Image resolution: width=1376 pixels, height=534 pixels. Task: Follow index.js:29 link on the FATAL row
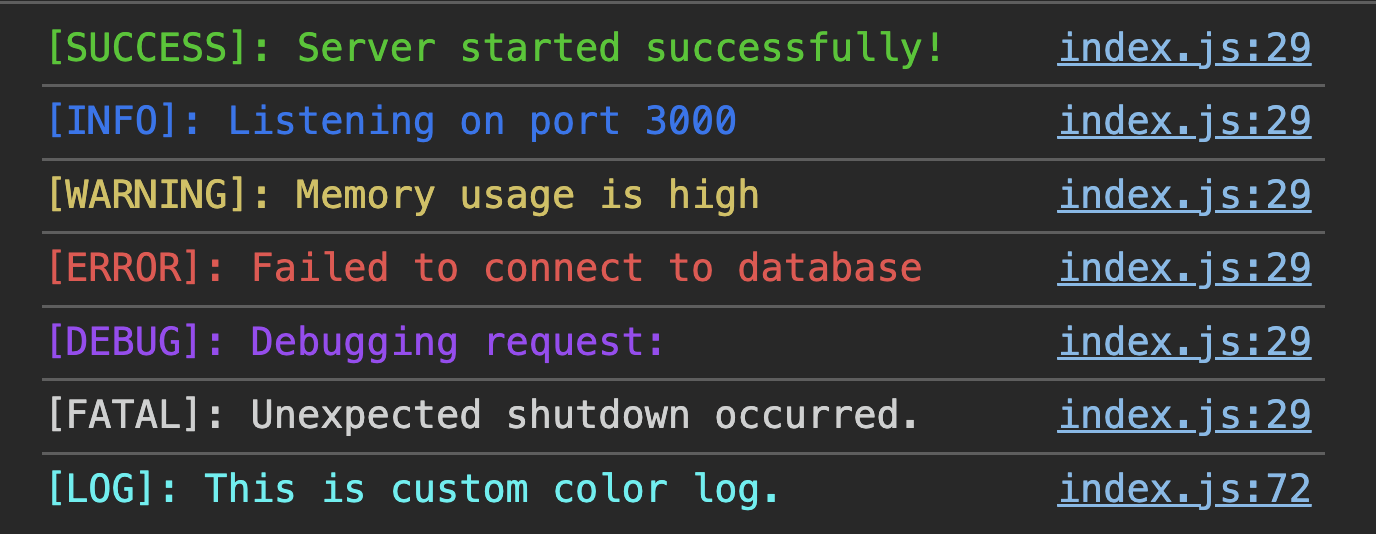coord(1184,415)
